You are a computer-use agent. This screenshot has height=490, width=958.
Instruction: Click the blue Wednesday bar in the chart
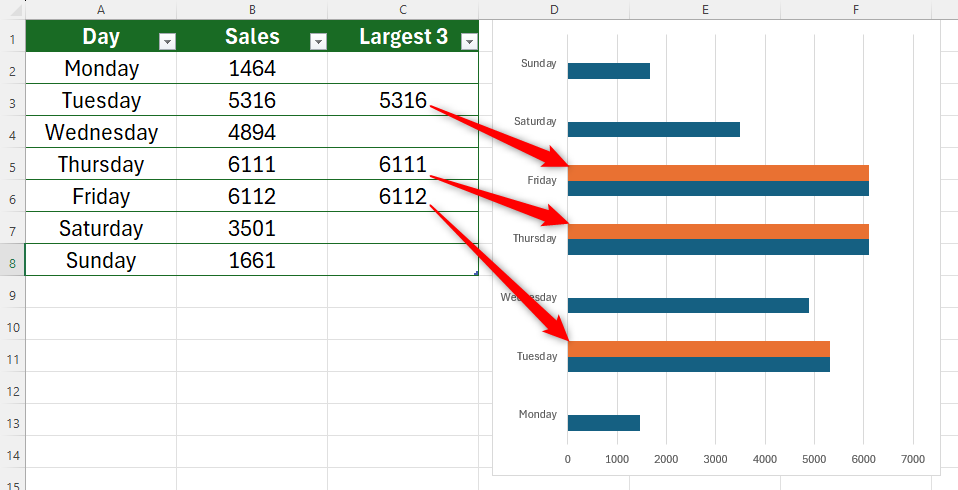687,306
